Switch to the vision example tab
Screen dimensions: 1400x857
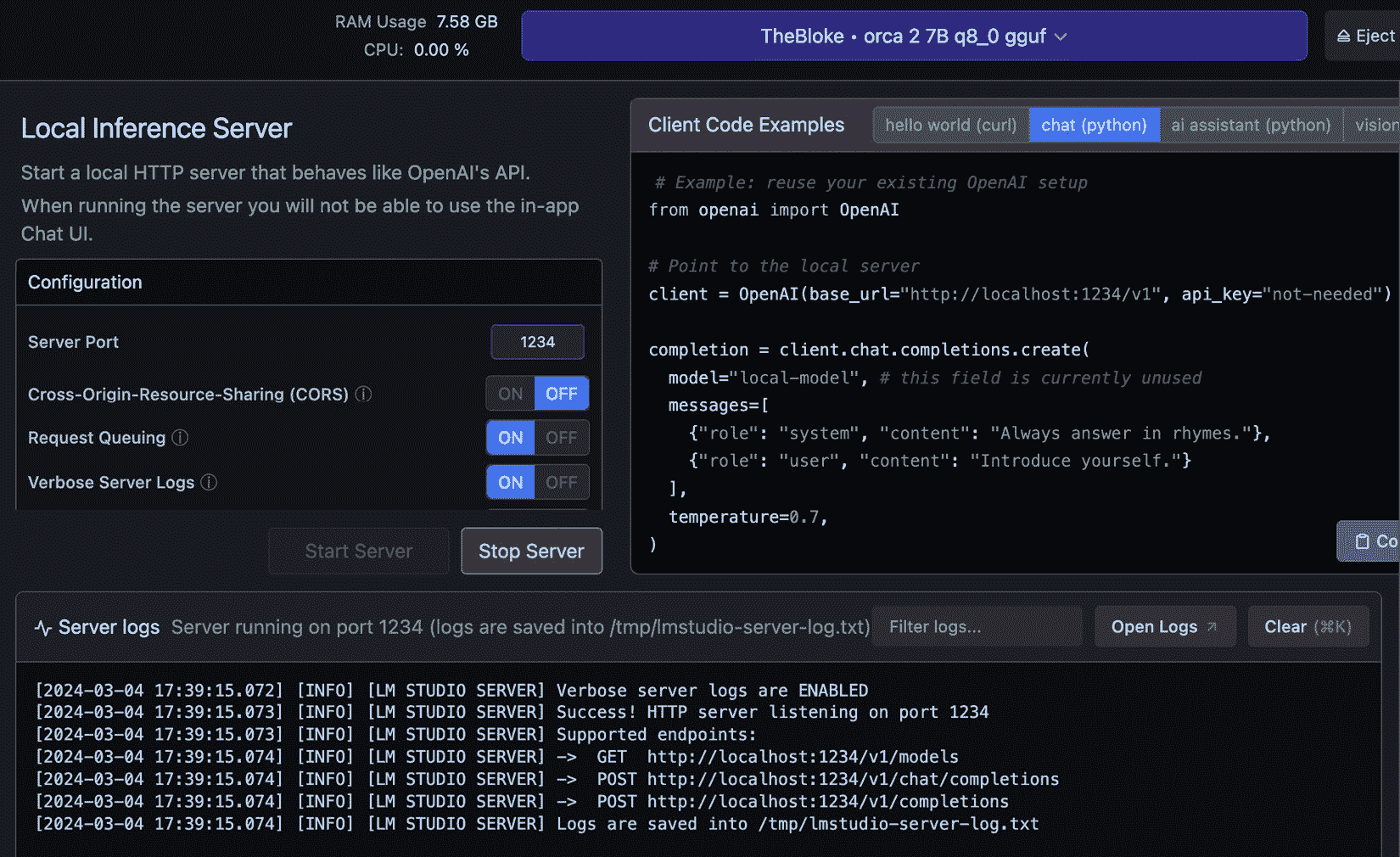coord(1373,125)
